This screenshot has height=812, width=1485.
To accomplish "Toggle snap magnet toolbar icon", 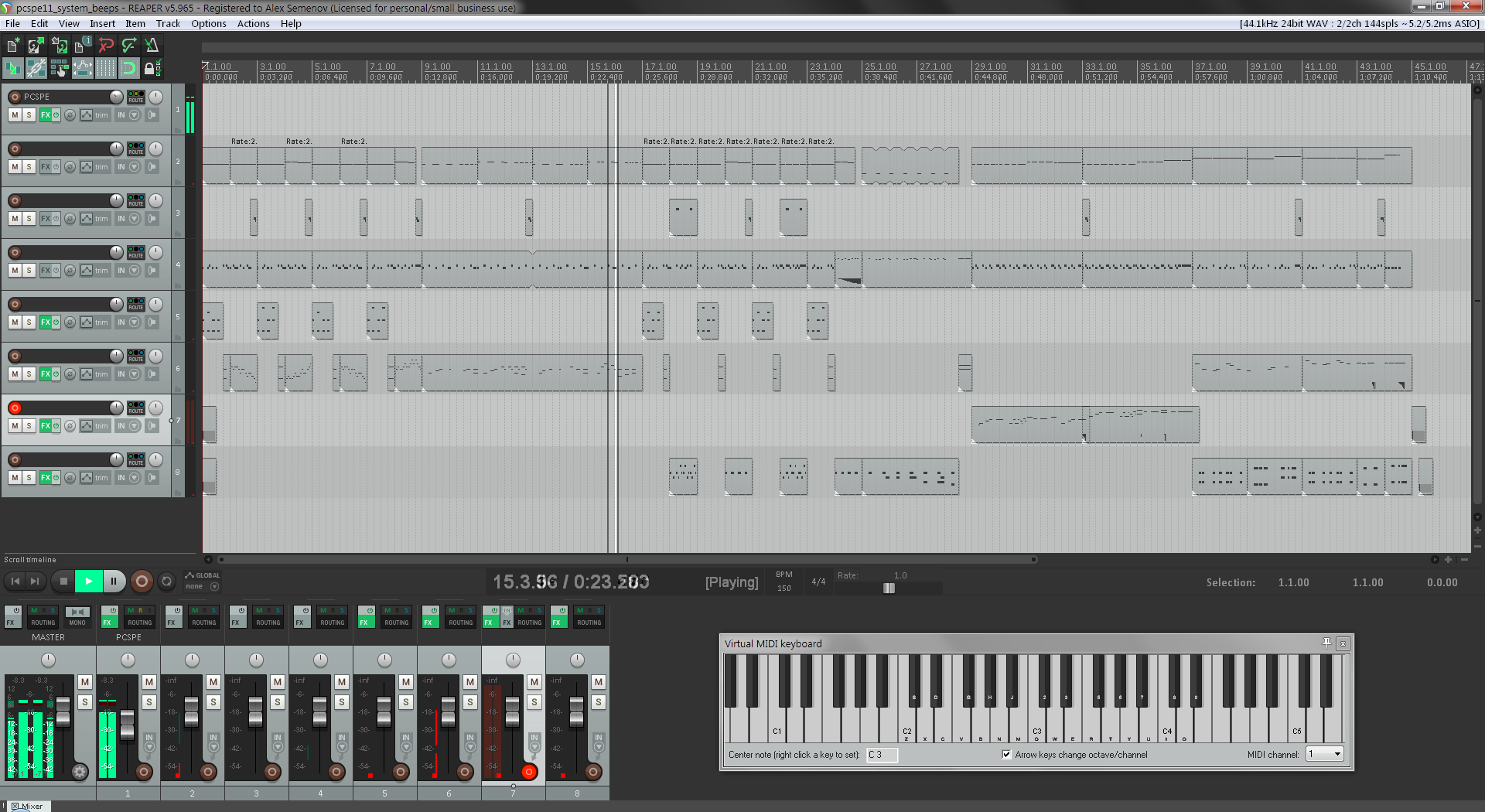I will pos(128,69).
